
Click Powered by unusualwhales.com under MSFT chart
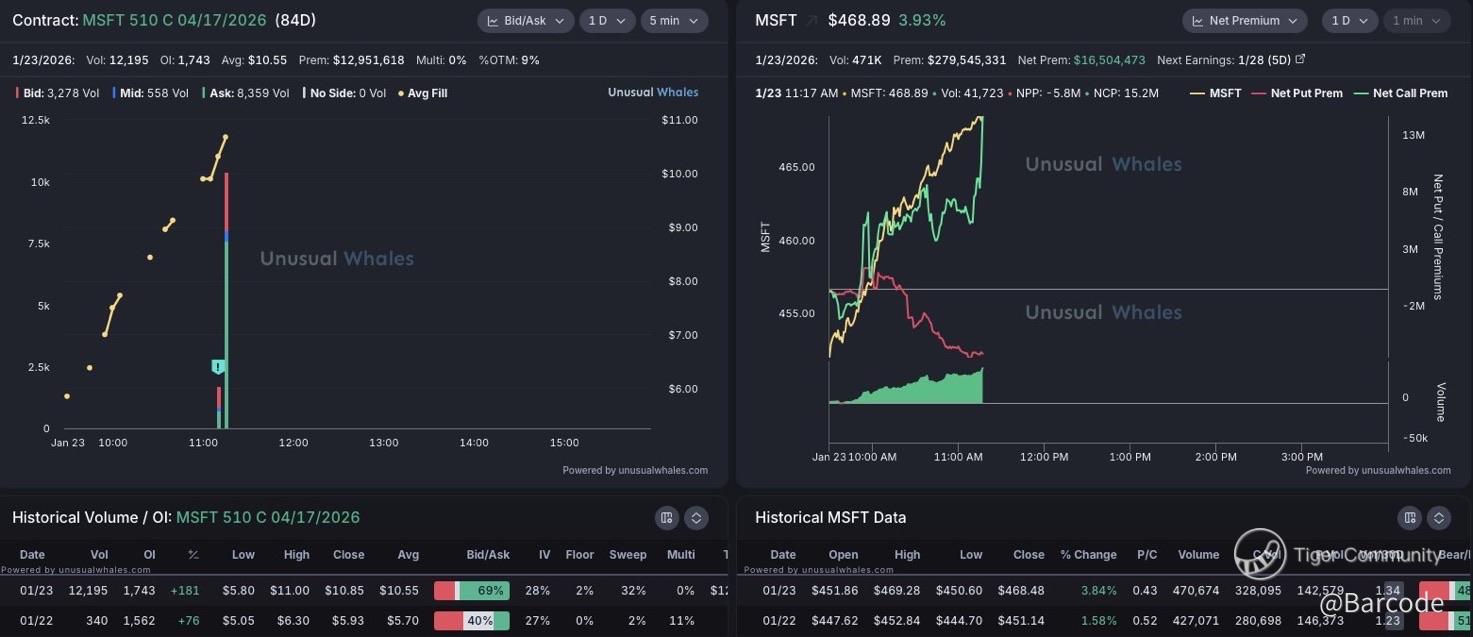[x=1378, y=470]
